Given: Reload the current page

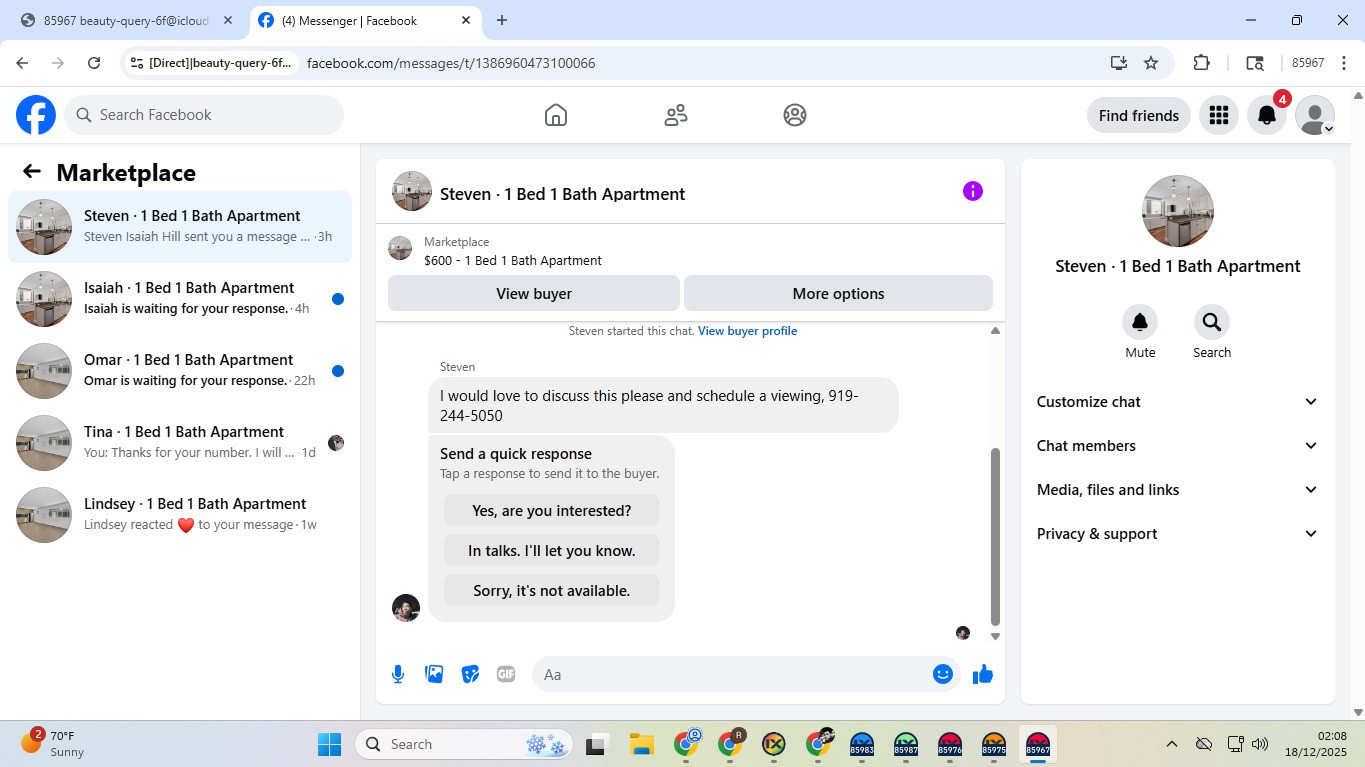Looking at the screenshot, I should 94,63.
